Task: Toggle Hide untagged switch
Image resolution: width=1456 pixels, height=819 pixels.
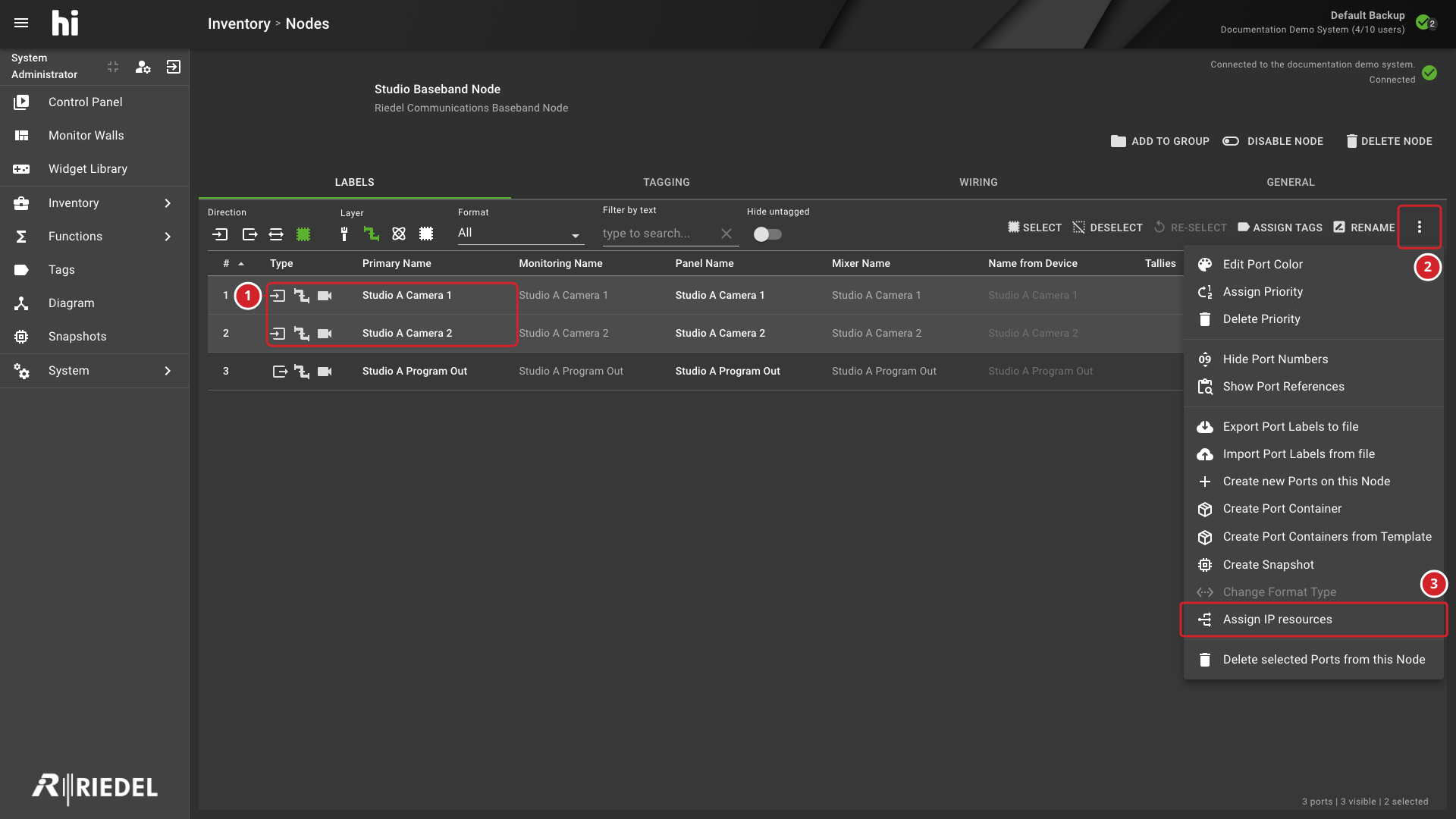Action: pyautogui.click(x=767, y=234)
